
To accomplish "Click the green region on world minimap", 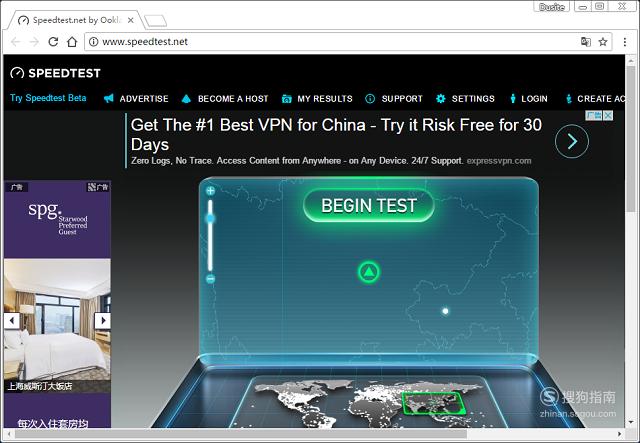I will point(433,403).
